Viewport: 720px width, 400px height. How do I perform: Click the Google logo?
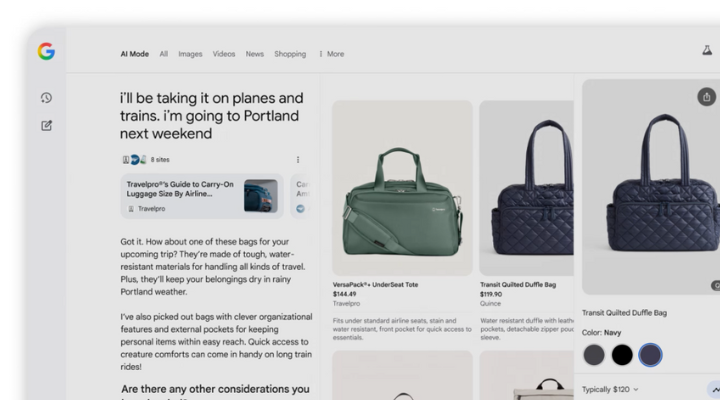point(46,52)
